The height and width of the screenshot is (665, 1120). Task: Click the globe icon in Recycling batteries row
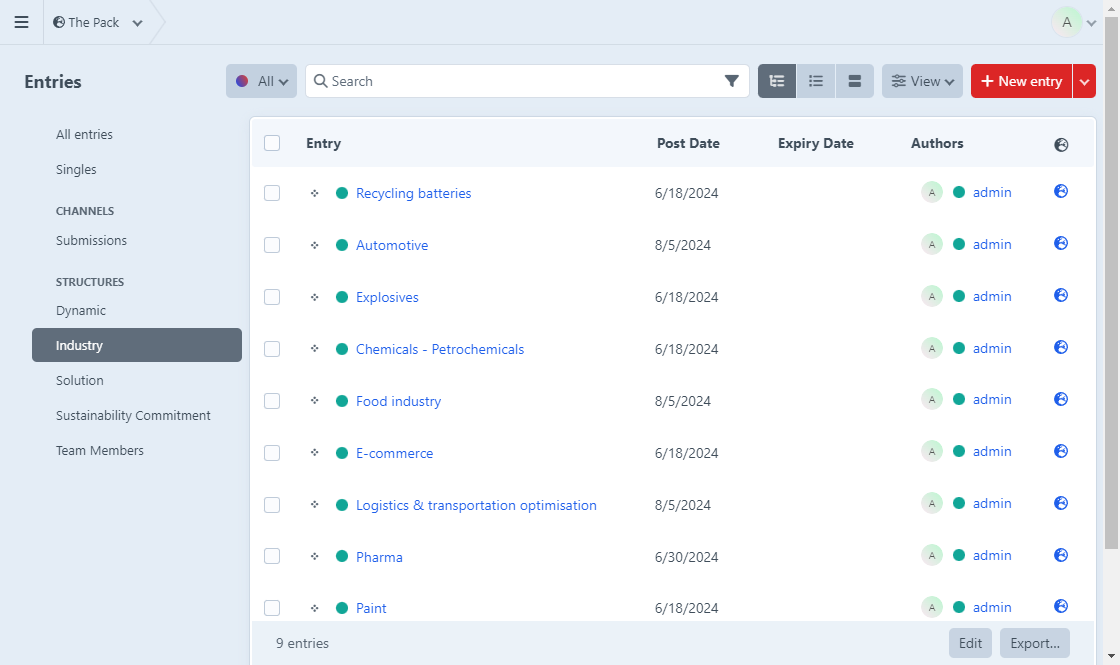tap(1061, 191)
